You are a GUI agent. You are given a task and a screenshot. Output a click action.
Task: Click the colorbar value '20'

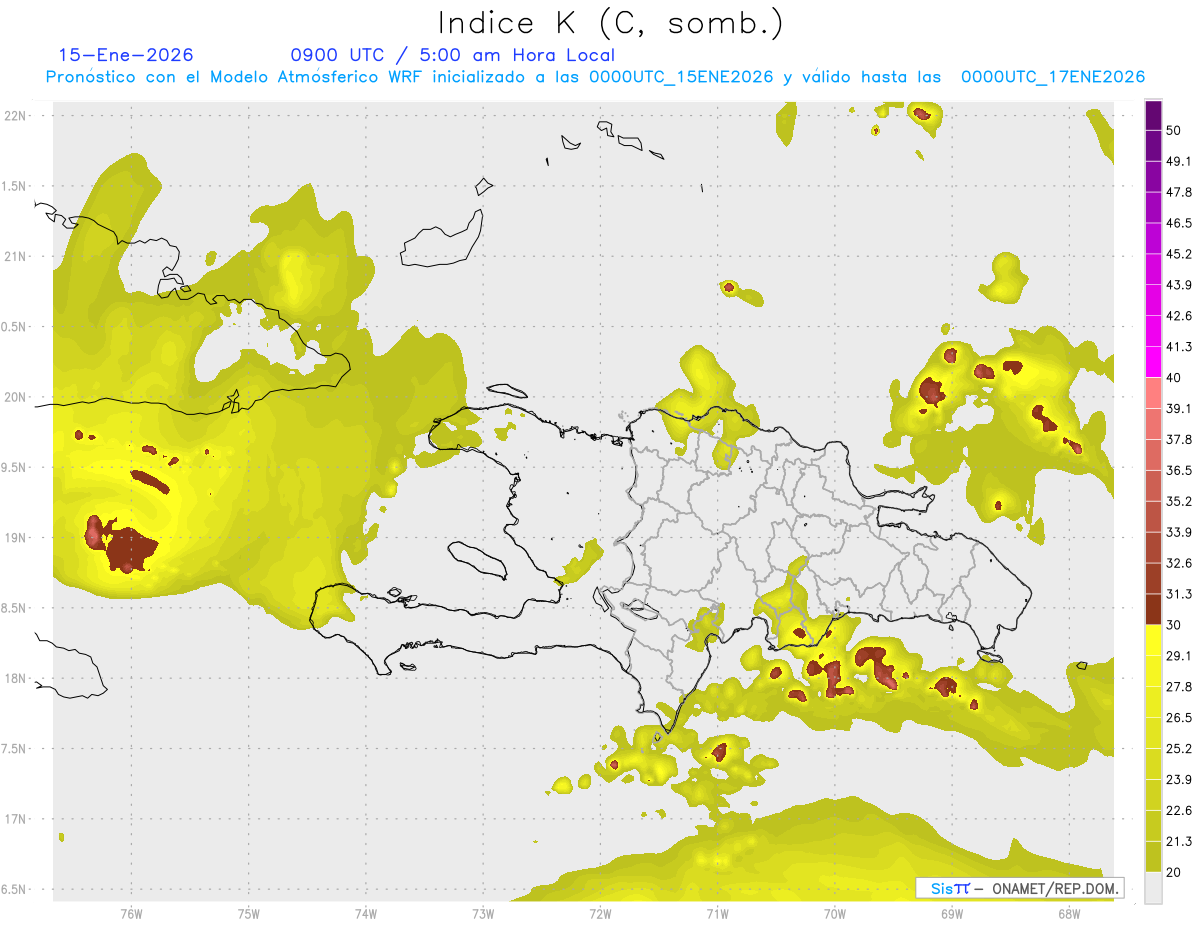1176,872
